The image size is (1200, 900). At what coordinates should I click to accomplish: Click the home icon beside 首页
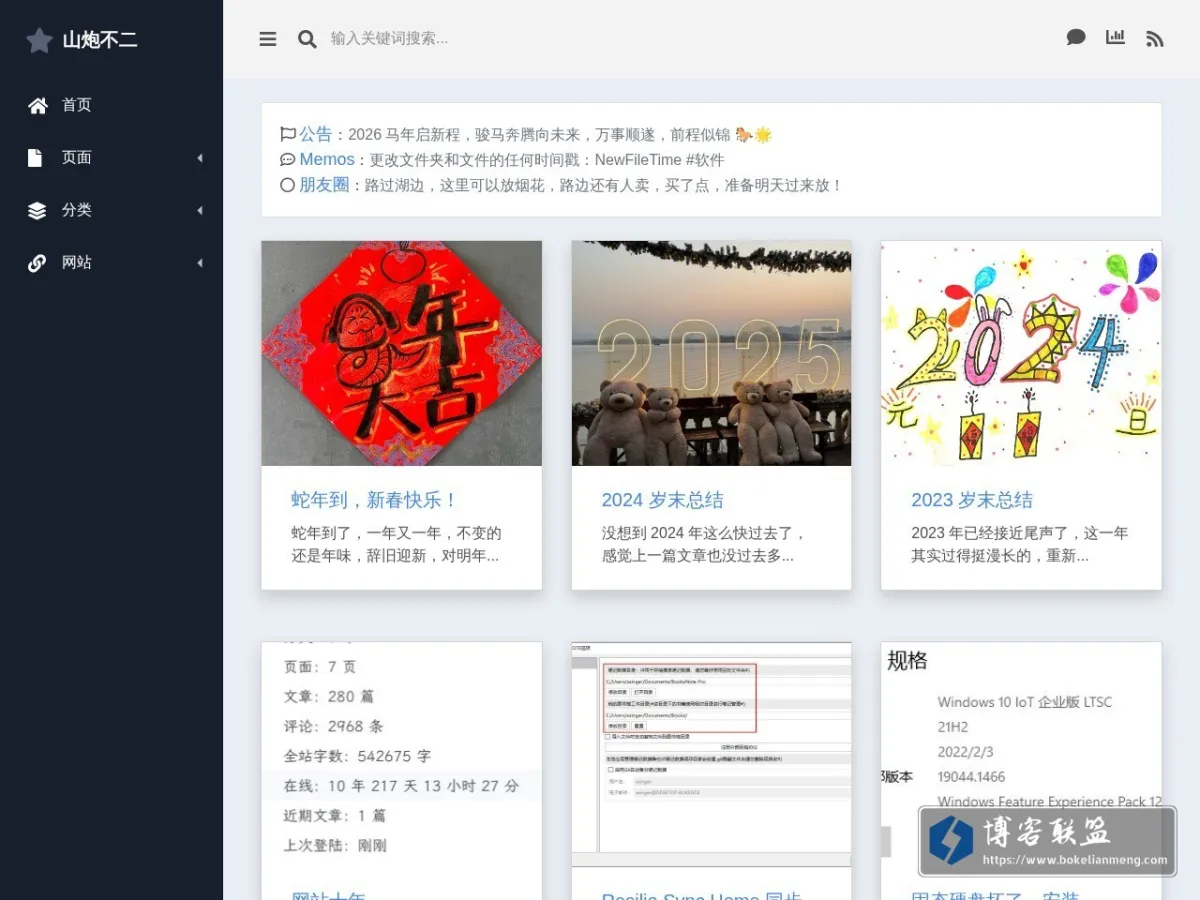point(37,105)
